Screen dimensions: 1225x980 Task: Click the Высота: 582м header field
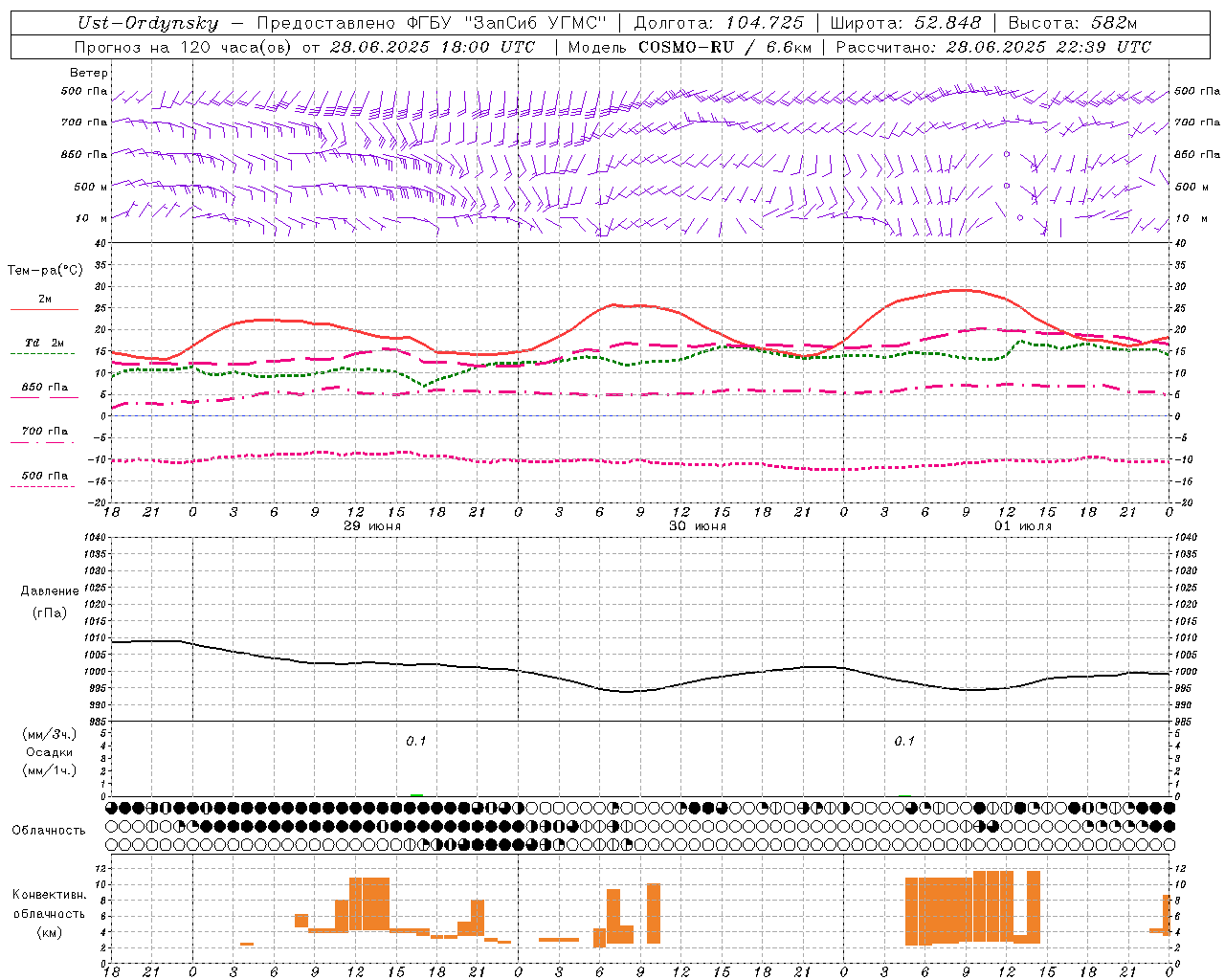tap(1073, 24)
